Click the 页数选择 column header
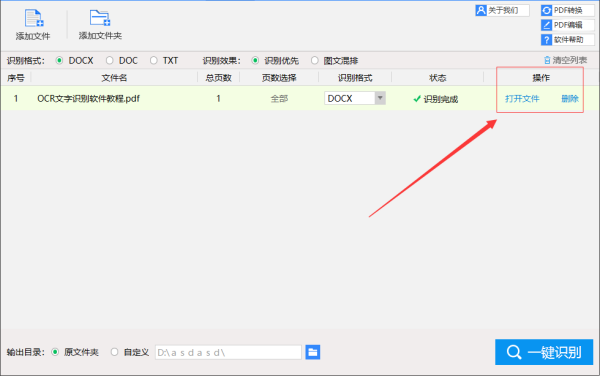Image resolution: width=600 pixels, height=376 pixels. 279,78
